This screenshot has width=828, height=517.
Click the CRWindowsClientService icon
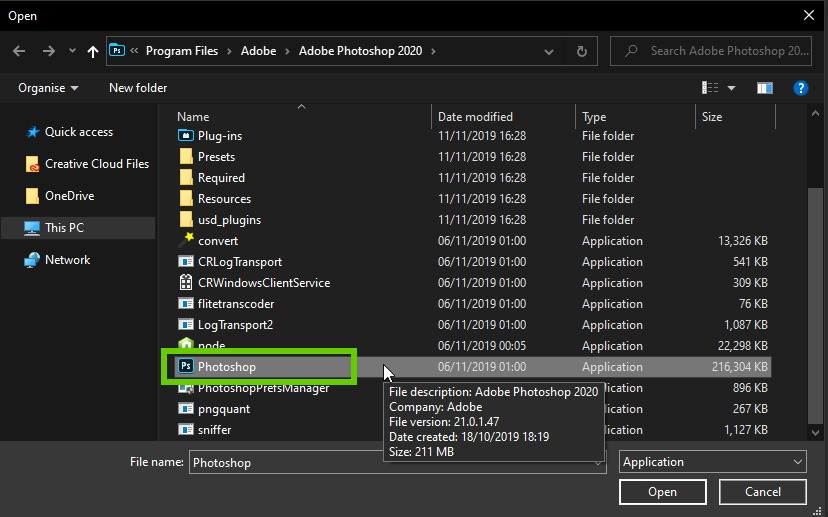point(185,283)
